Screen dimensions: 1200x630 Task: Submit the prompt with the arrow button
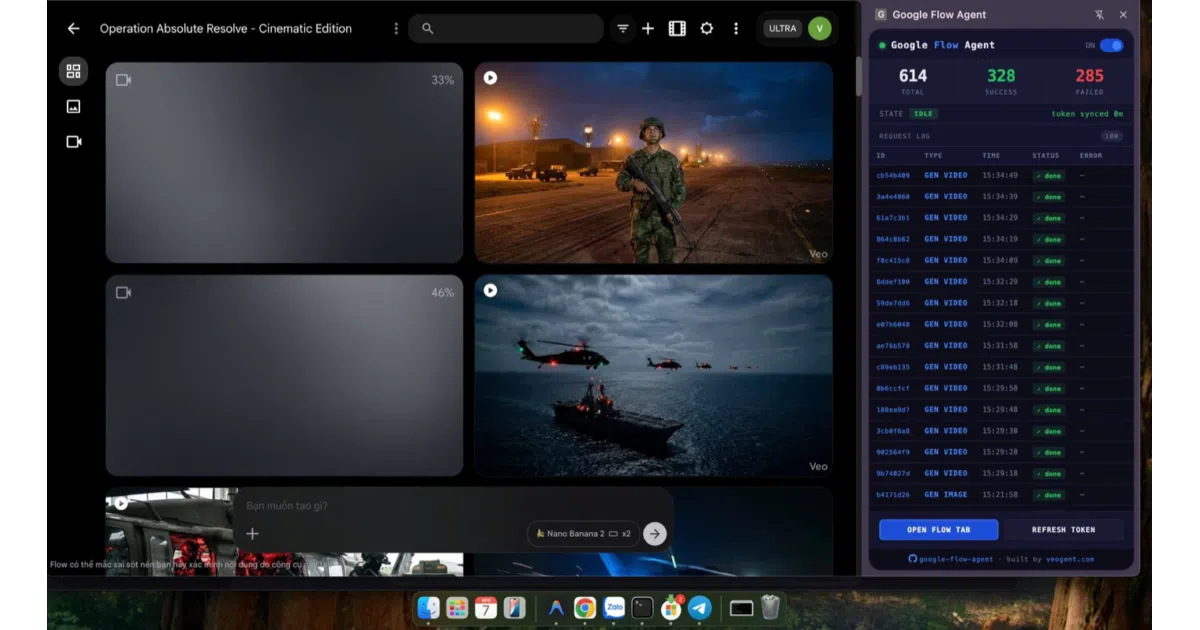[655, 534]
